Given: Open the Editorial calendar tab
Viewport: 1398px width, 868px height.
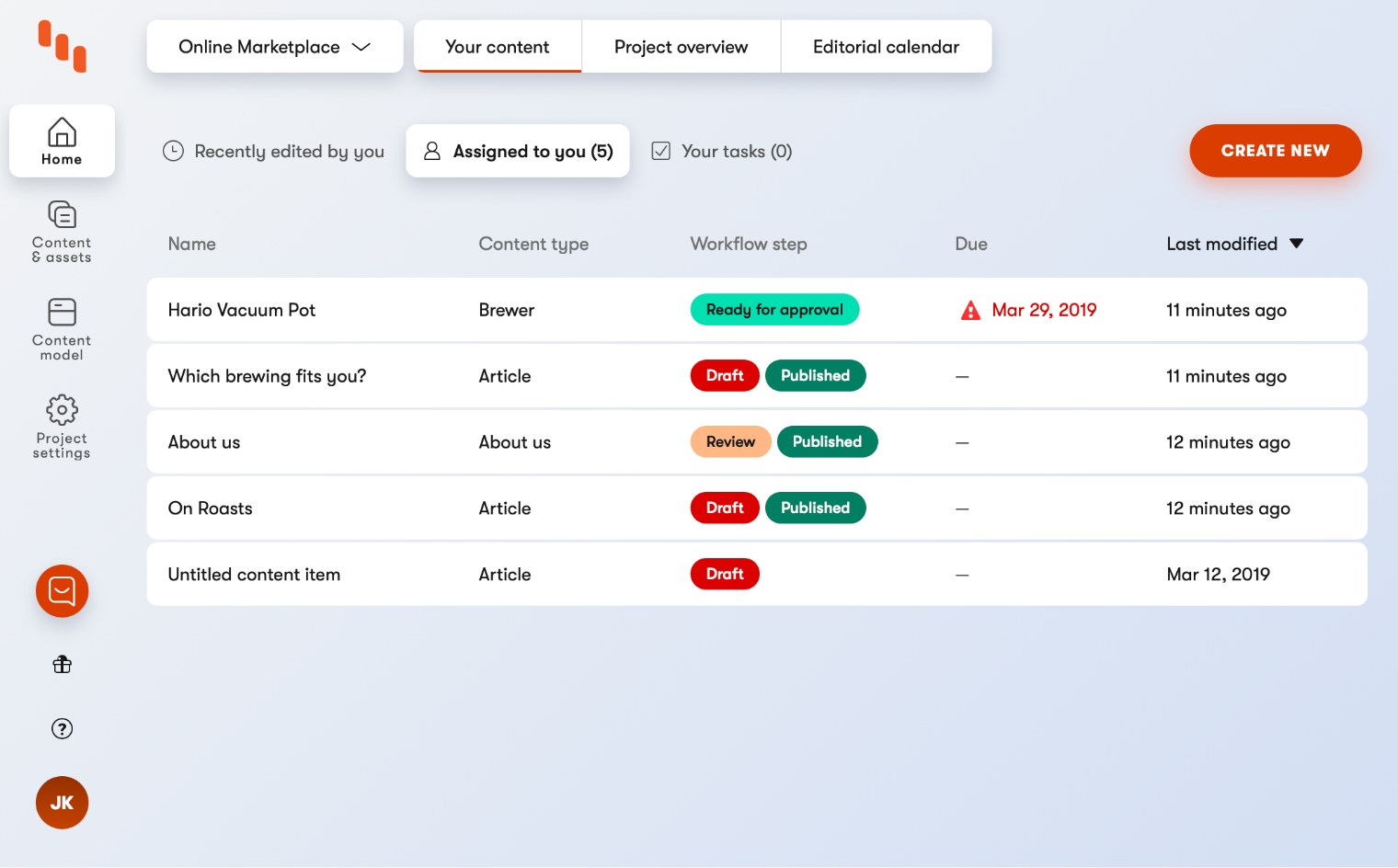Looking at the screenshot, I should coord(885,46).
